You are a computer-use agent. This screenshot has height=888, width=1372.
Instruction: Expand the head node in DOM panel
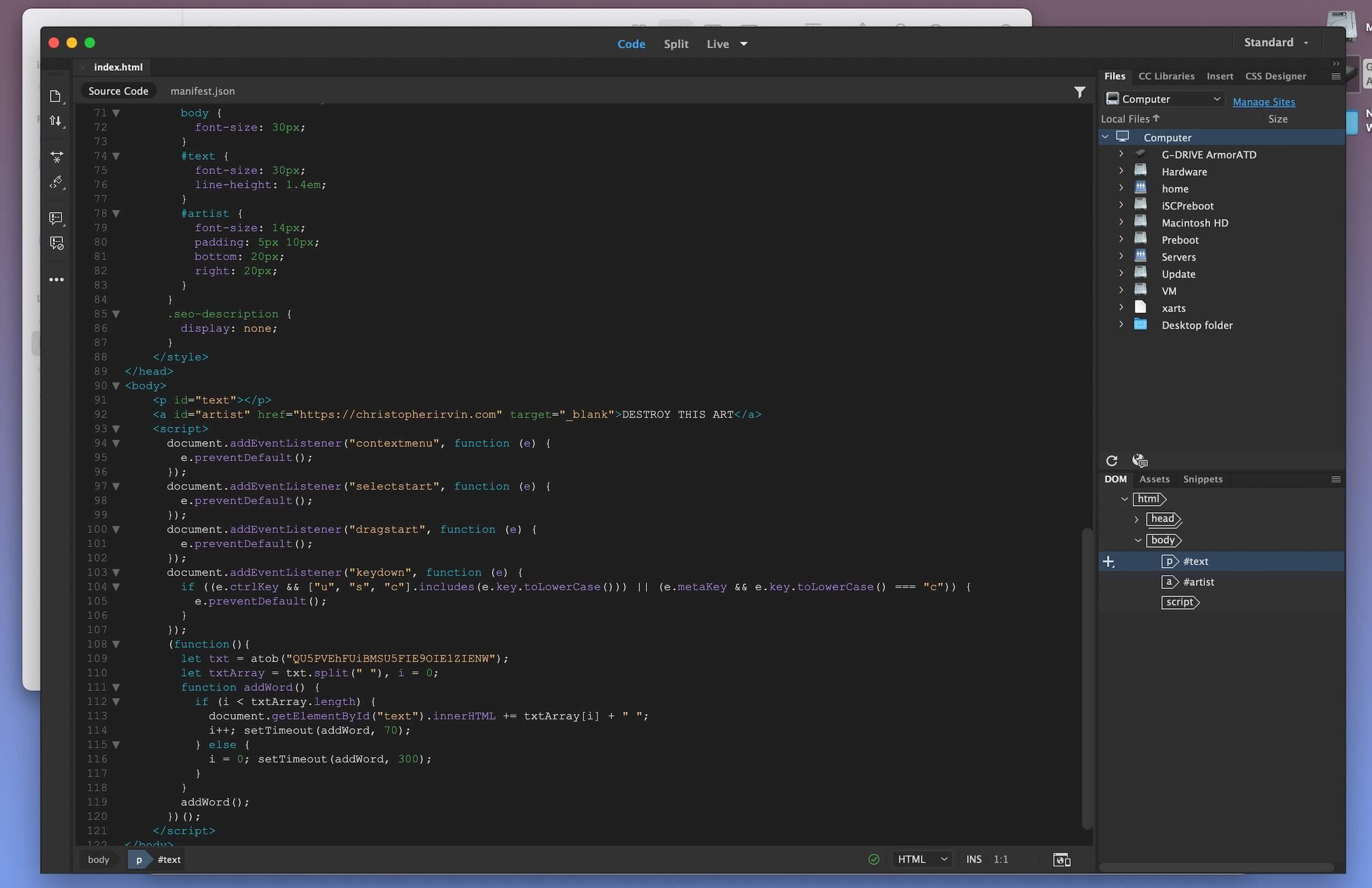[x=1135, y=520]
